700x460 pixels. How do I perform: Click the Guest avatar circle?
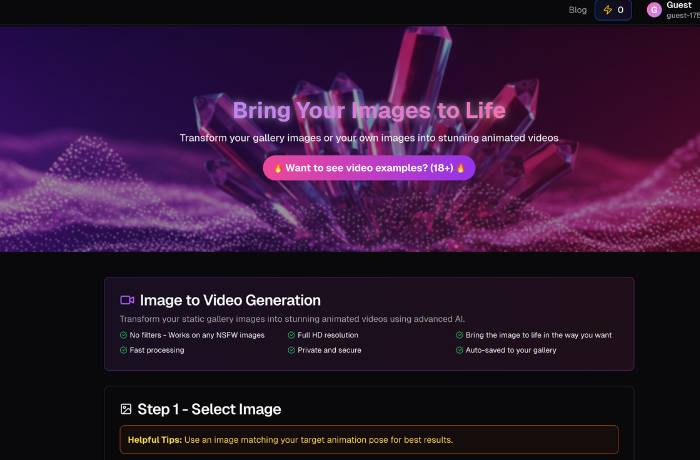[x=654, y=10]
